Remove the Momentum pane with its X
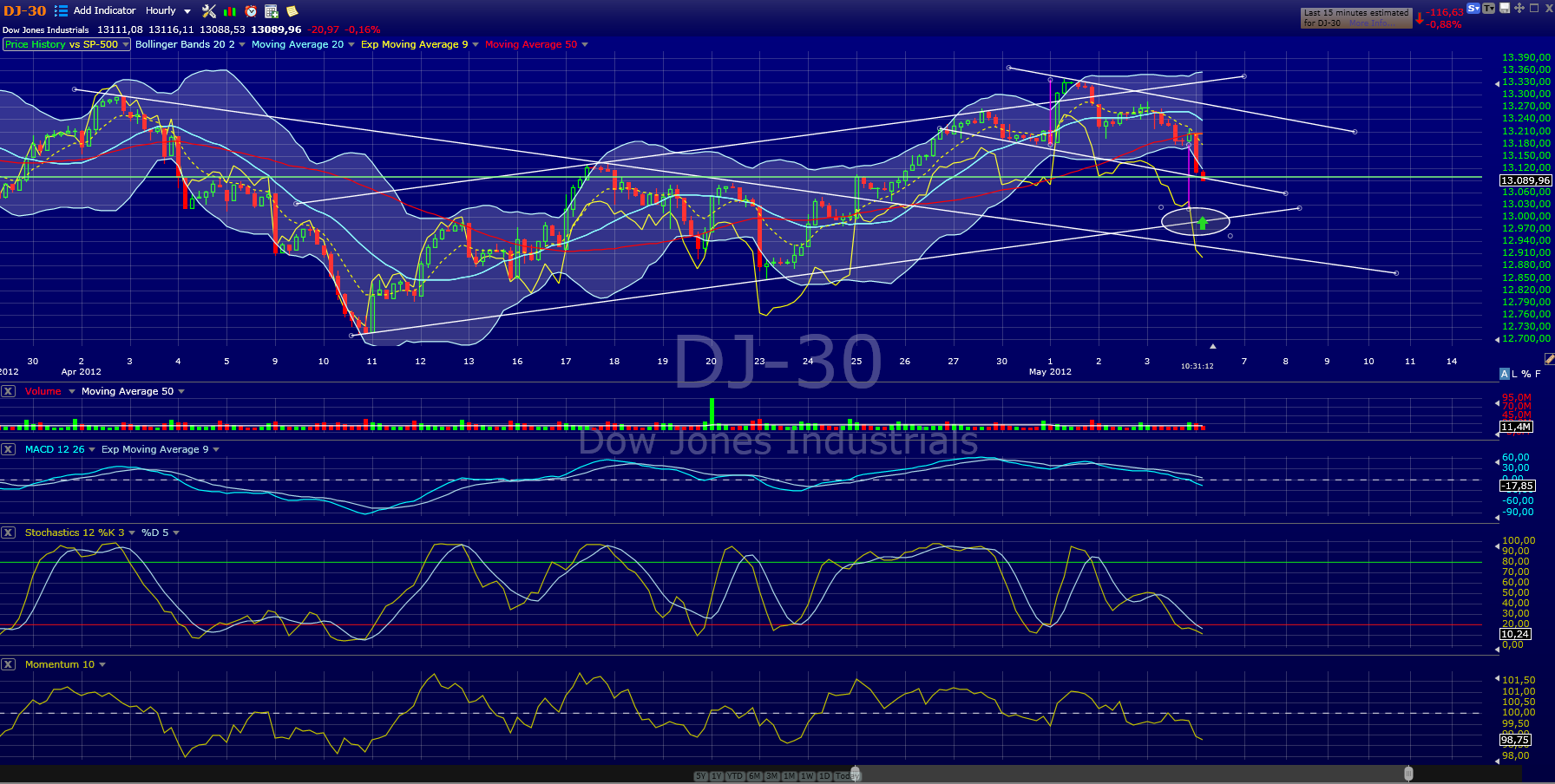This screenshot has height=784, width=1555. coord(8,664)
